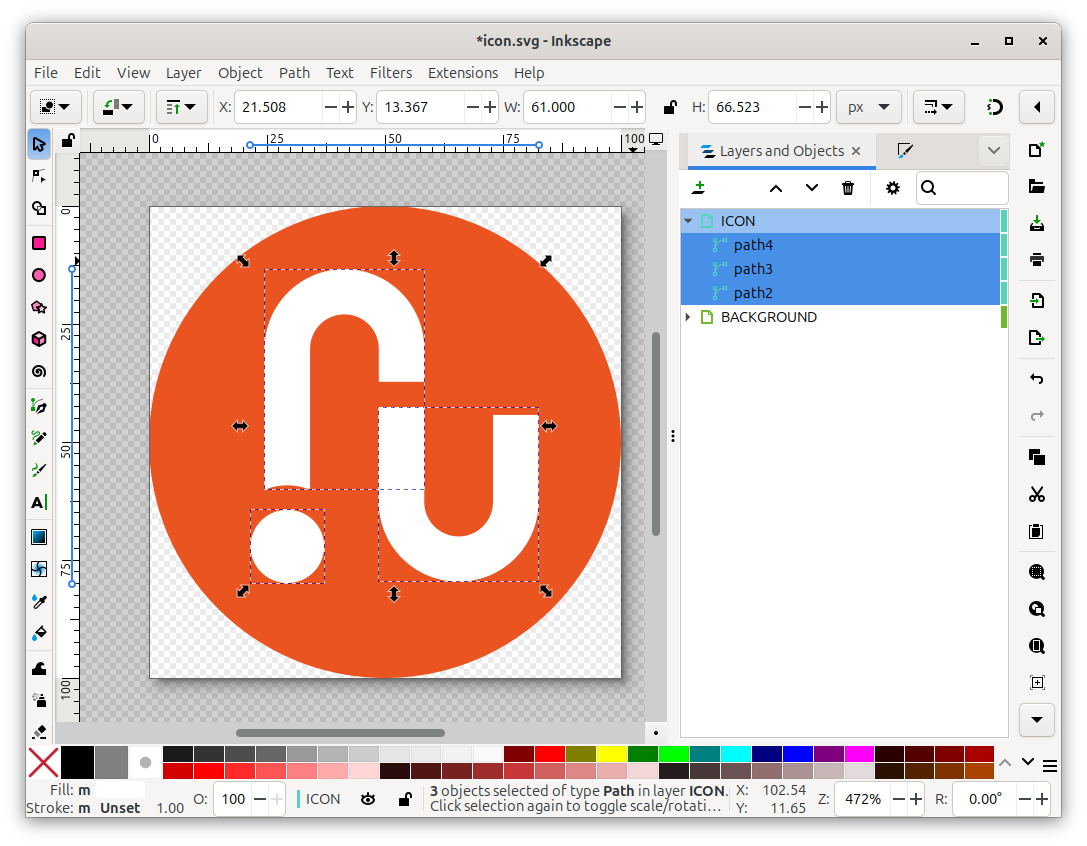Screen dimensions: 1087x846
Task: Choose the Dropper color picker tool
Action: (39, 601)
